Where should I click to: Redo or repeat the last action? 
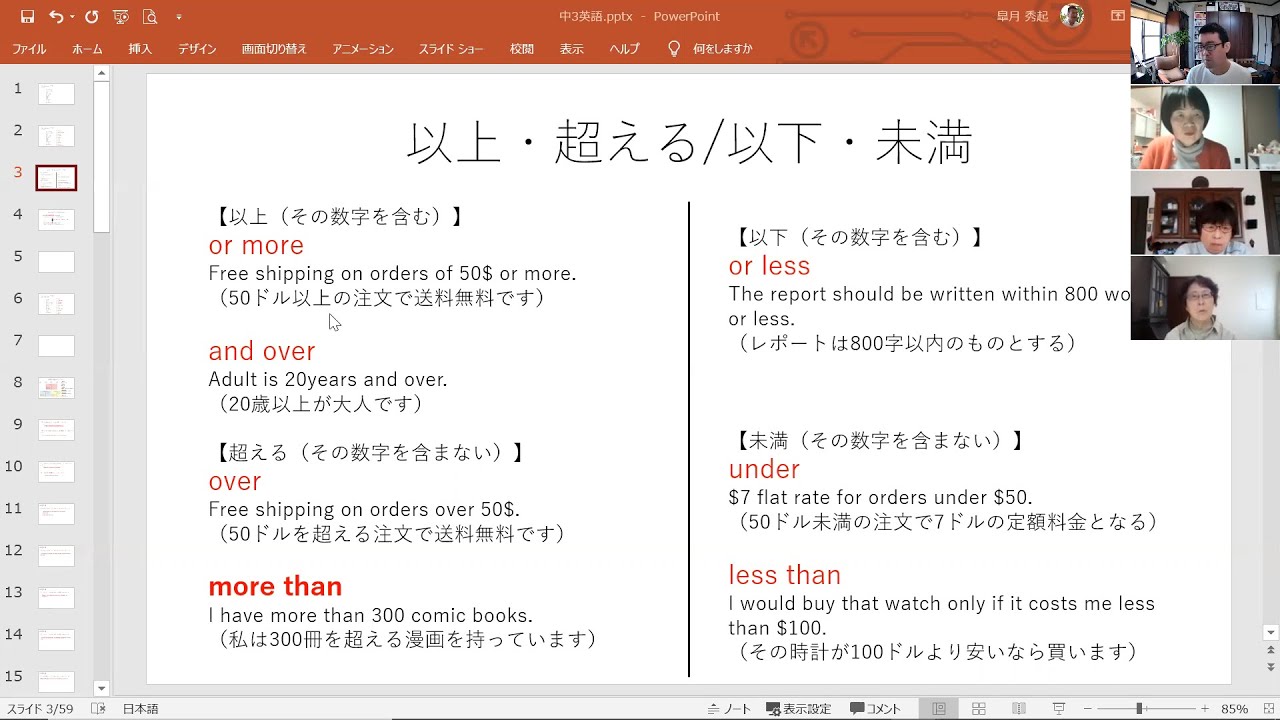tap(91, 17)
